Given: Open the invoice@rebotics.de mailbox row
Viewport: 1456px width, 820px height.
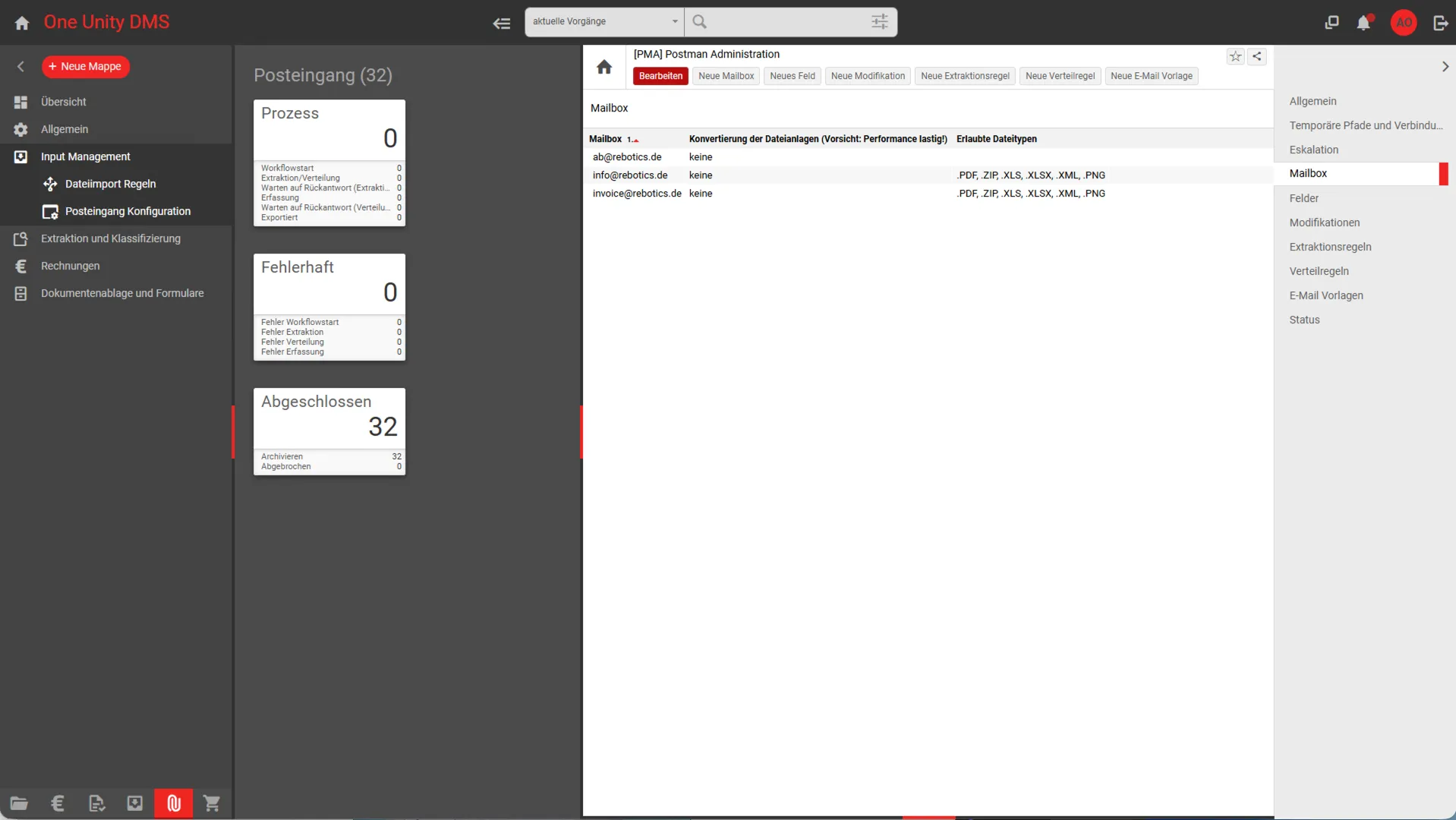Looking at the screenshot, I should tap(928, 194).
